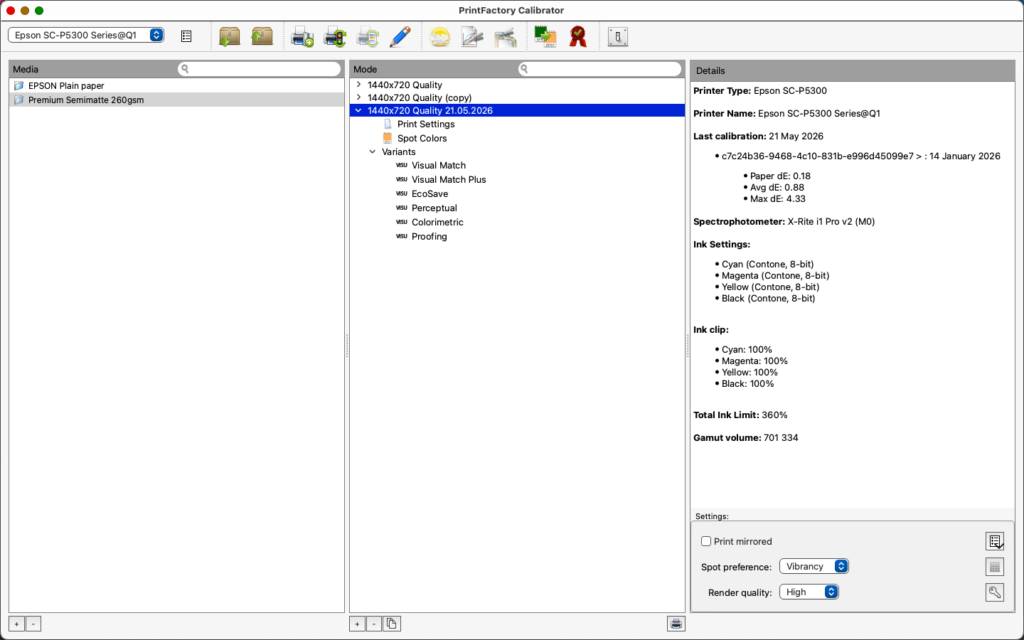Viewport: 1024px width, 640px height.
Task: Click the grid table icon beside Spot preference
Action: [x=995, y=567]
